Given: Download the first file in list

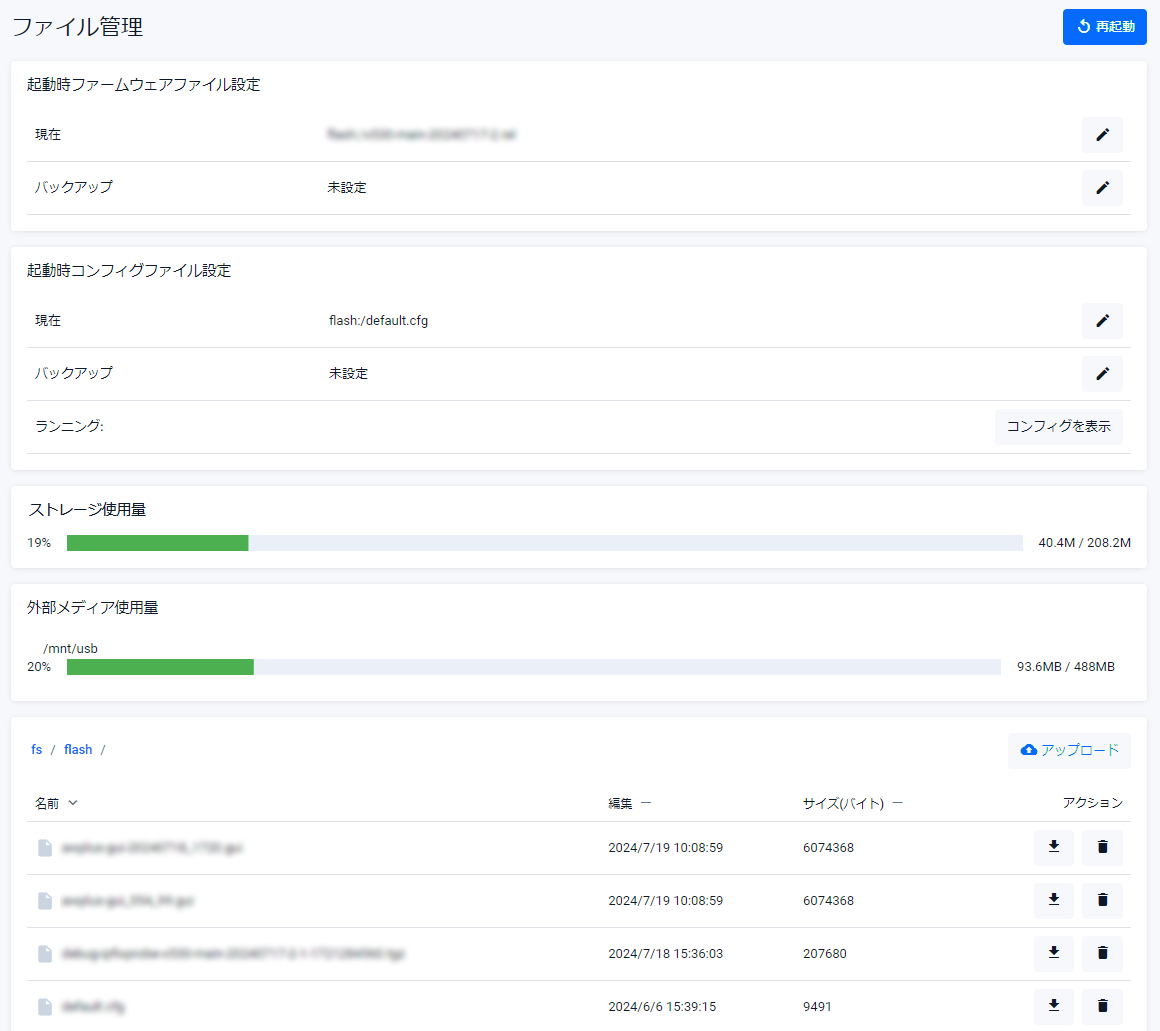Looking at the screenshot, I should click(x=1053, y=847).
